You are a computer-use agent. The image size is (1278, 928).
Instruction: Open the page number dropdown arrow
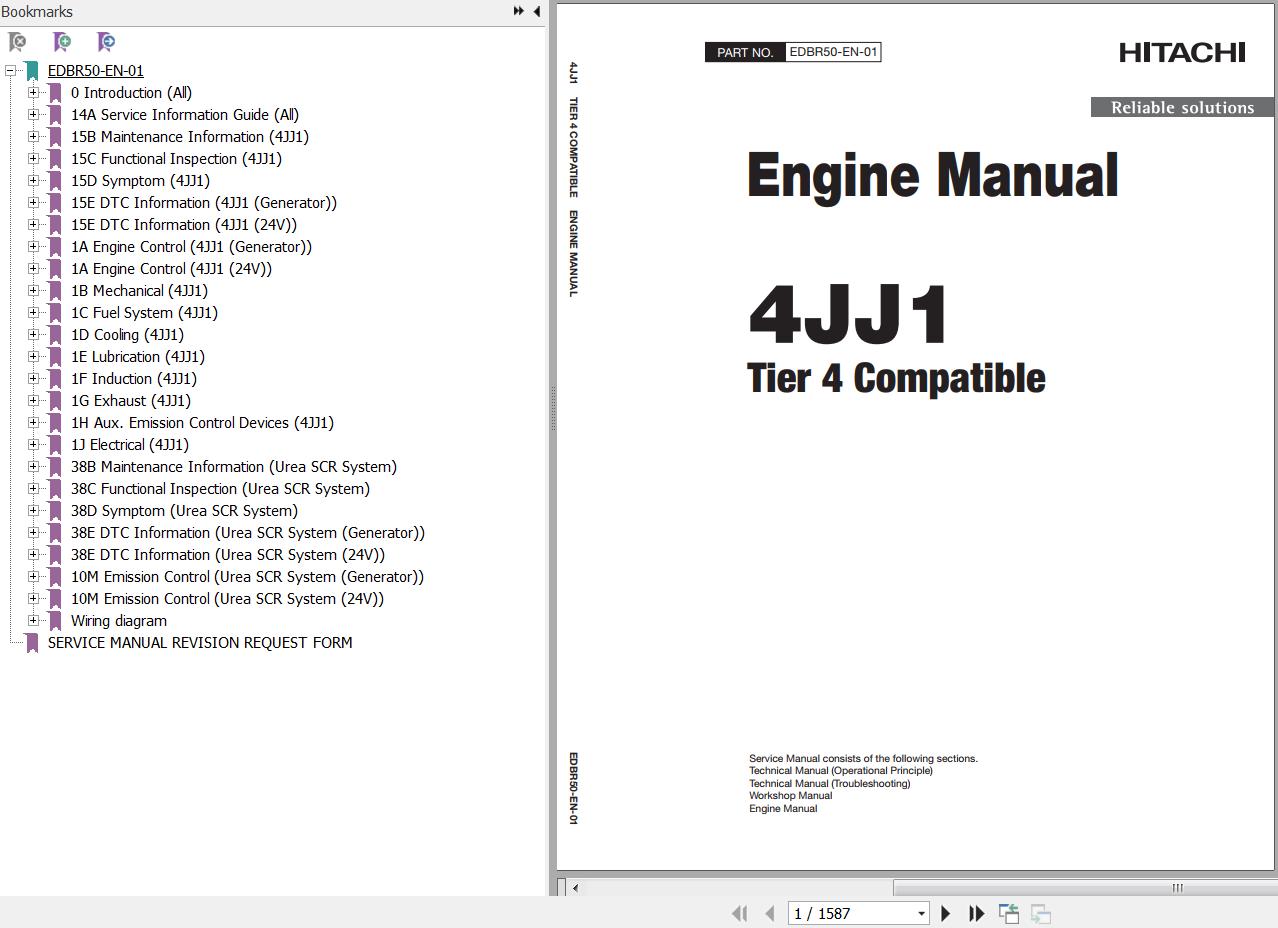[921, 913]
